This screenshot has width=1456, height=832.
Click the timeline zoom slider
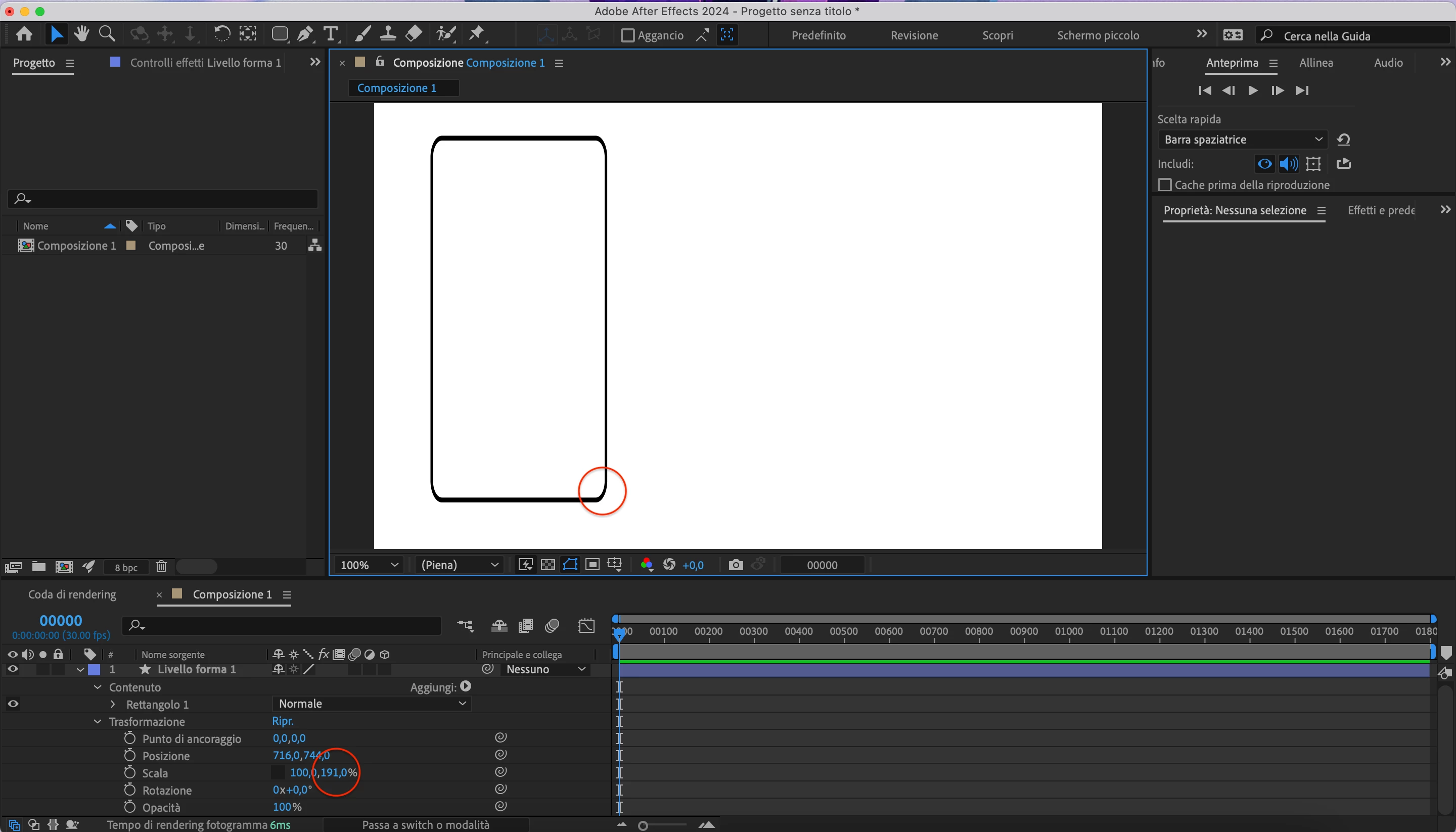[644, 825]
